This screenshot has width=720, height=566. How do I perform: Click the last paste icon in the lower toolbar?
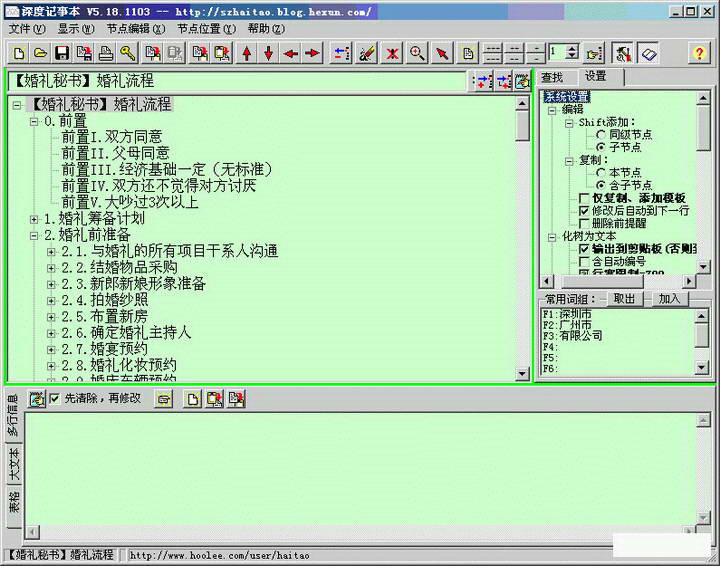(236, 399)
